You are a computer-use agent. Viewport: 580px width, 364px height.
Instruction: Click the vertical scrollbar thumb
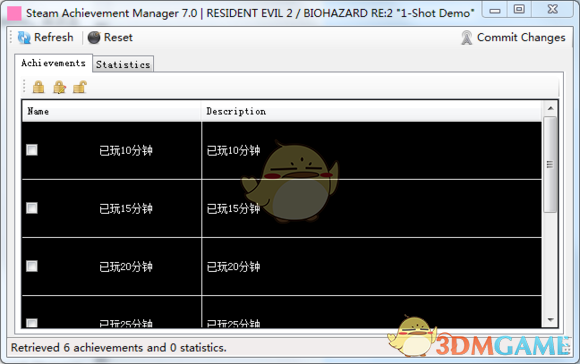pyautogui.click(x=550, y=164)
